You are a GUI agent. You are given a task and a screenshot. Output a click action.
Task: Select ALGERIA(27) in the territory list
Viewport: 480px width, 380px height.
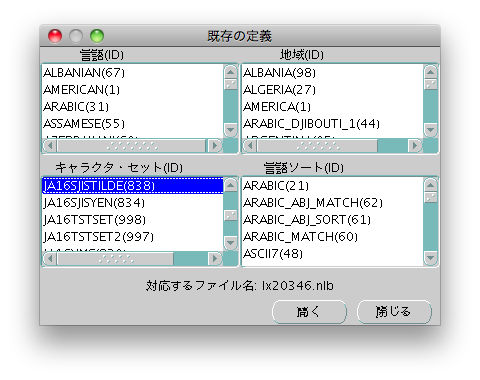(x=333, y=90)
